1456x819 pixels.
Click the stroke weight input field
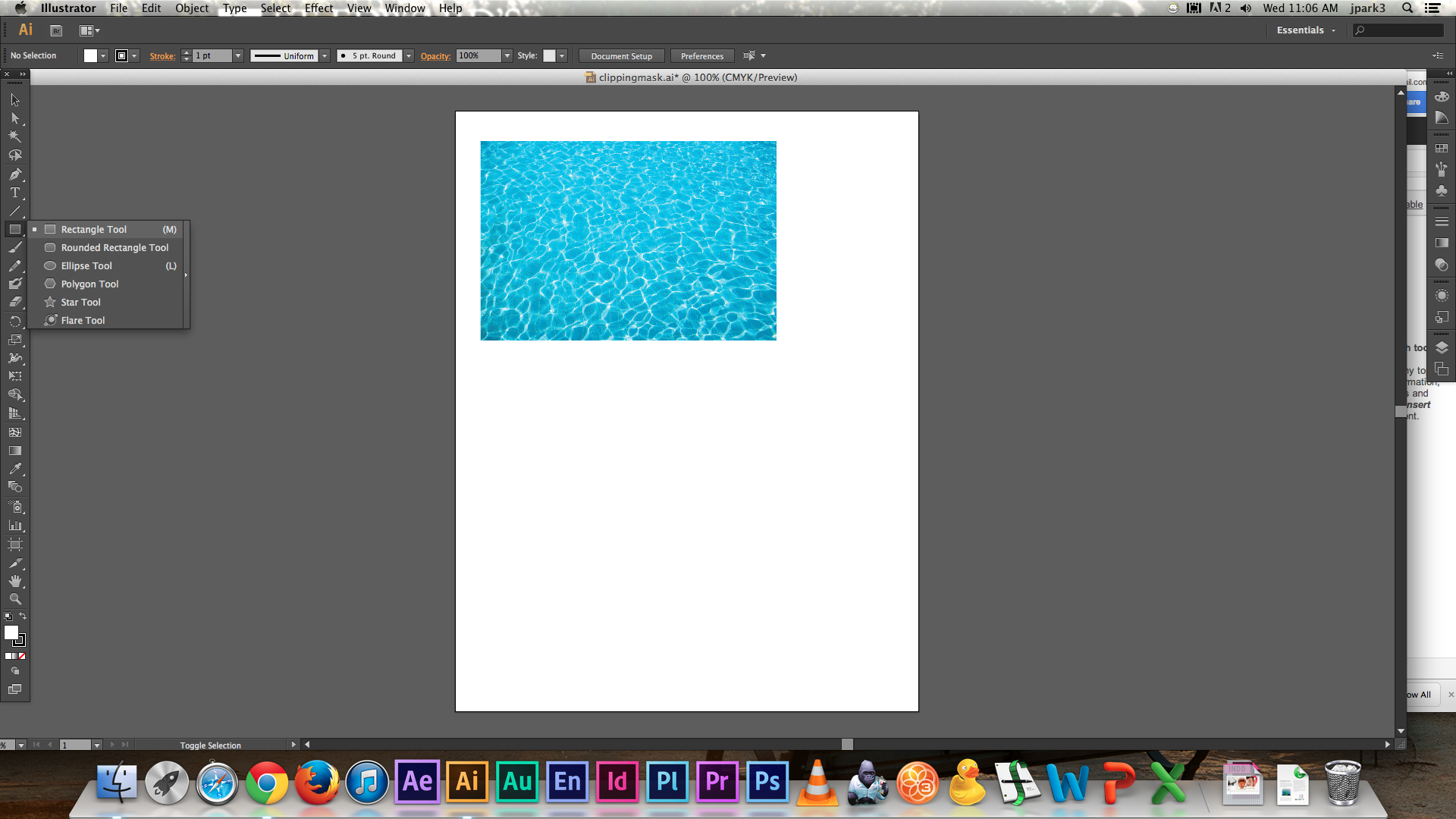click(212, 56)
